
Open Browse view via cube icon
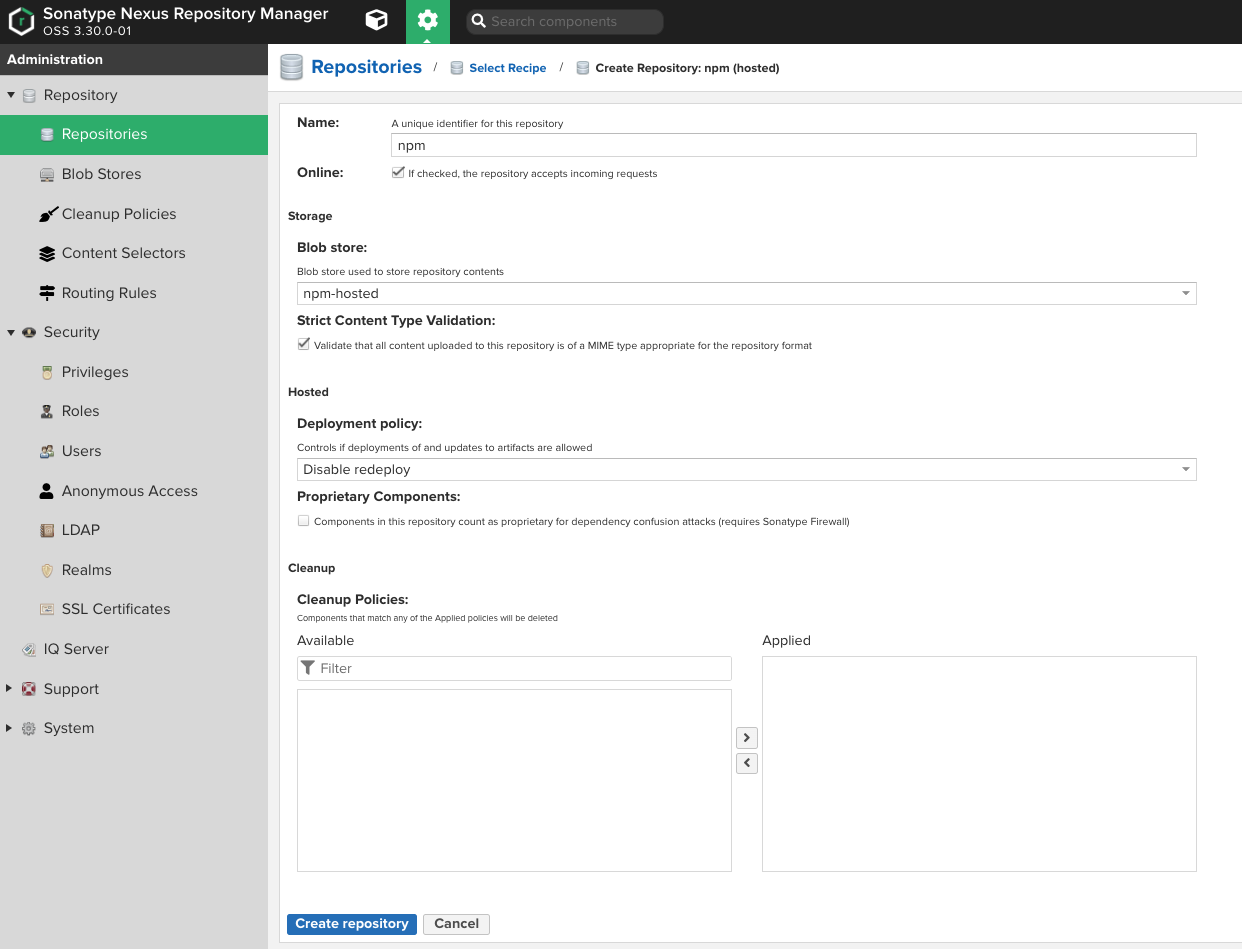tap(376, 21)
